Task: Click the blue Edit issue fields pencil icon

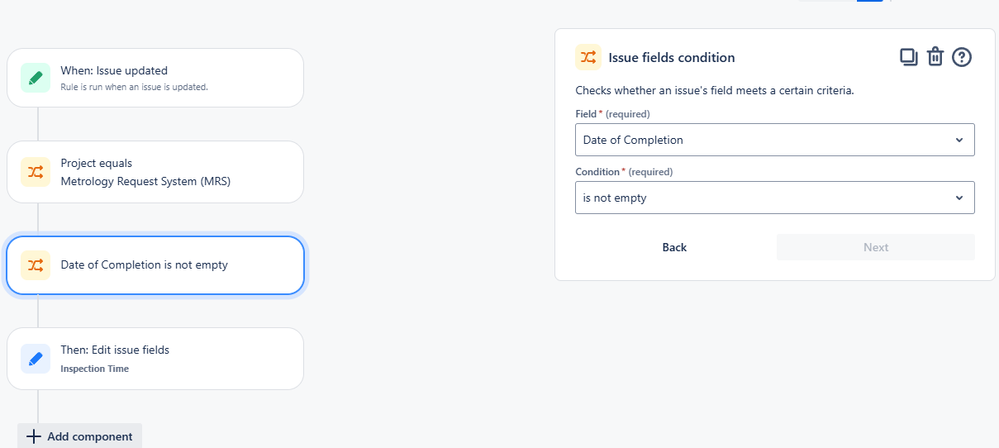Action: click(x=36, y=358)
